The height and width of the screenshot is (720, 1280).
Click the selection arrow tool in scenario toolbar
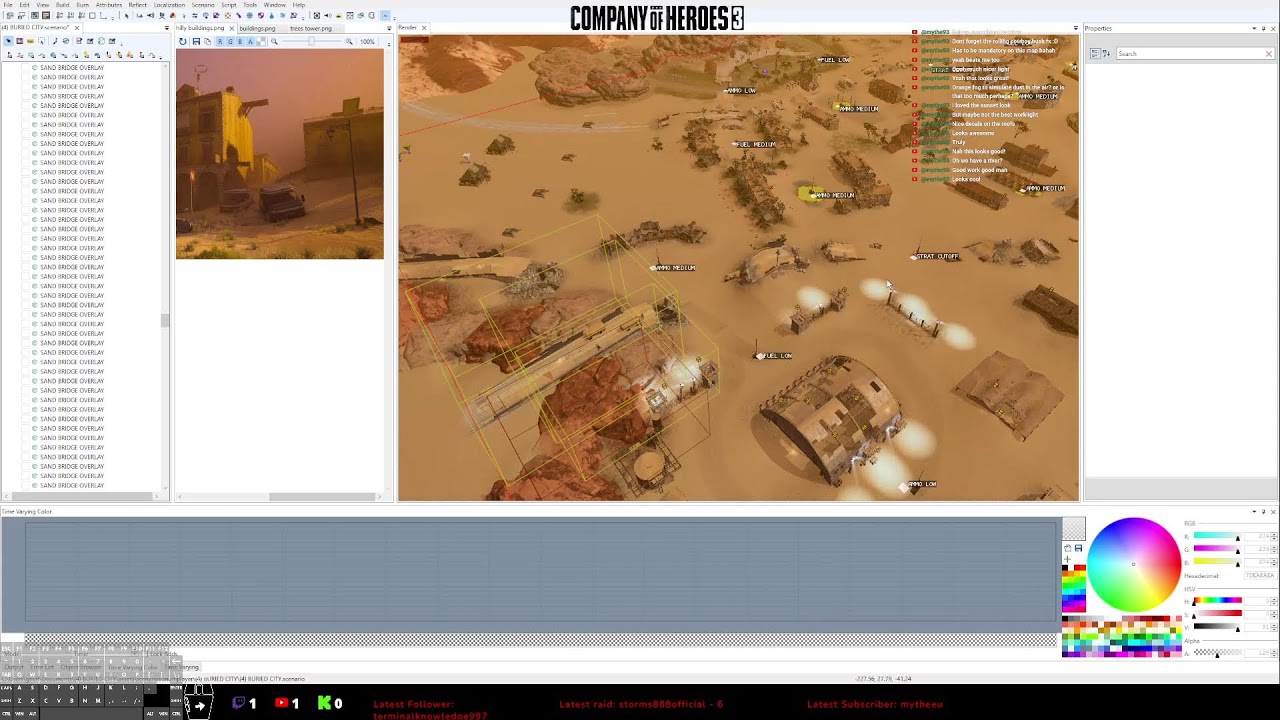[9, 41]
